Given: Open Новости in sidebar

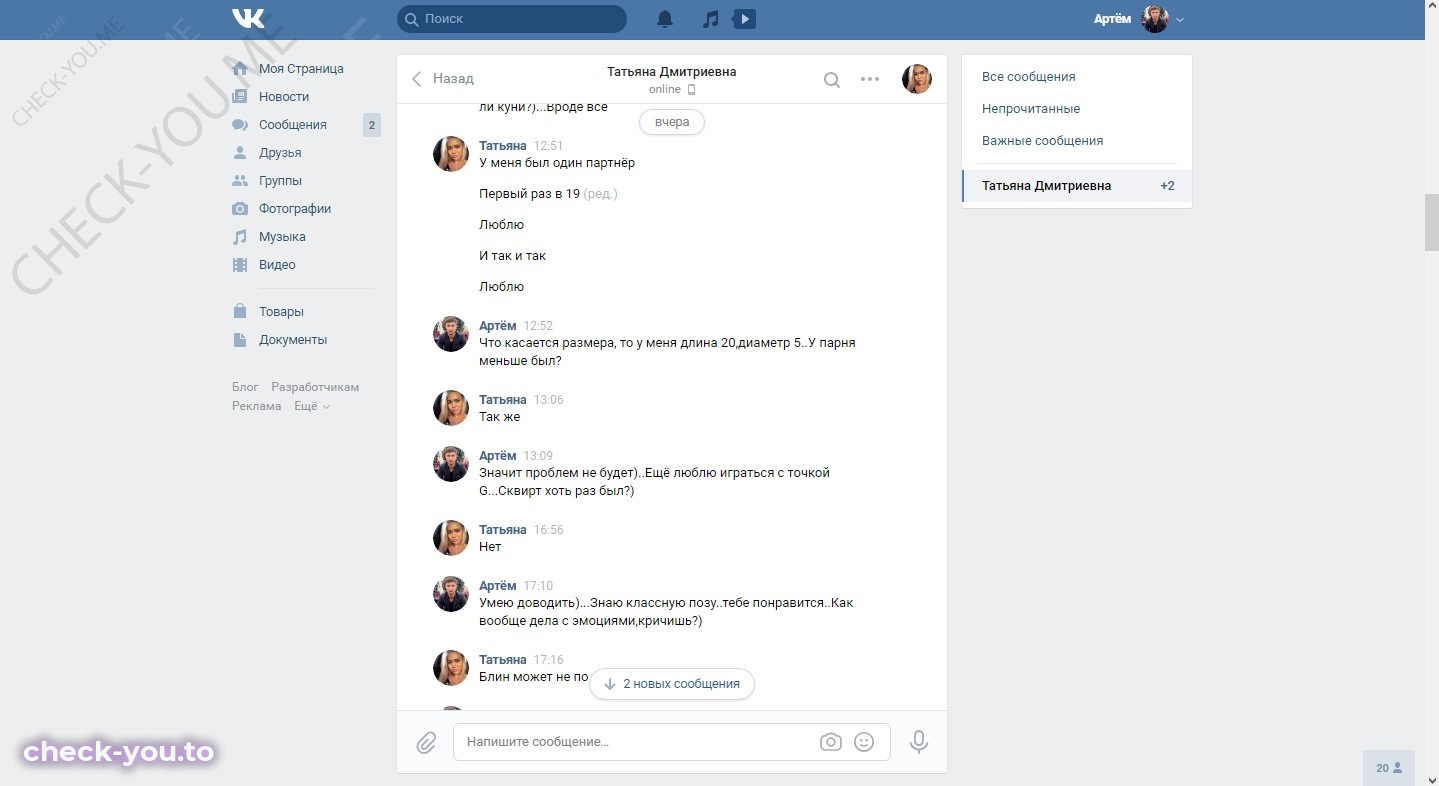Looking at the screenshot, I should click(x=284, y=97).
